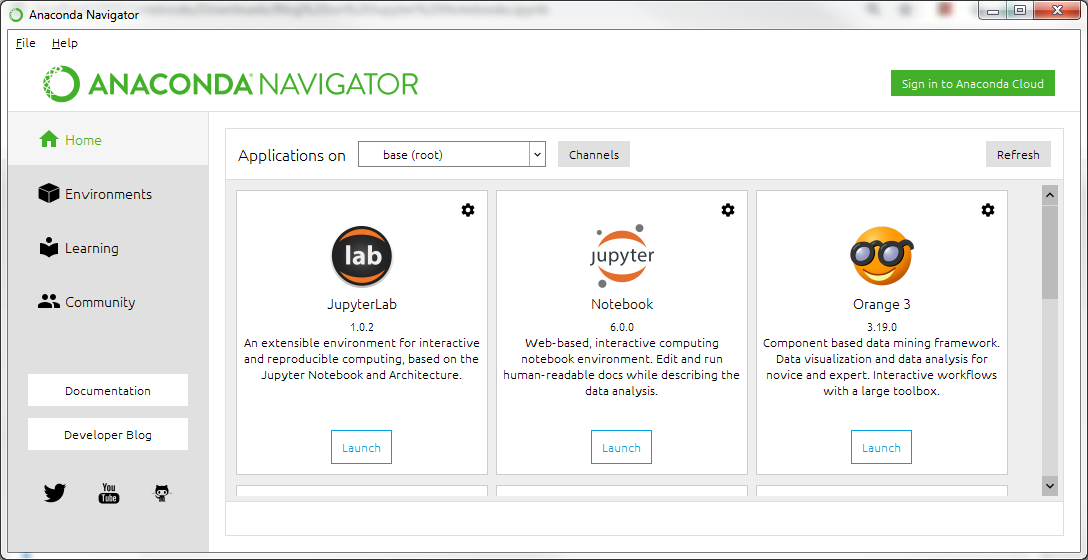The width and height of the screenshot is (1088, 560).
Task: Click the Orange 3 description text
Action: point(881,367)
